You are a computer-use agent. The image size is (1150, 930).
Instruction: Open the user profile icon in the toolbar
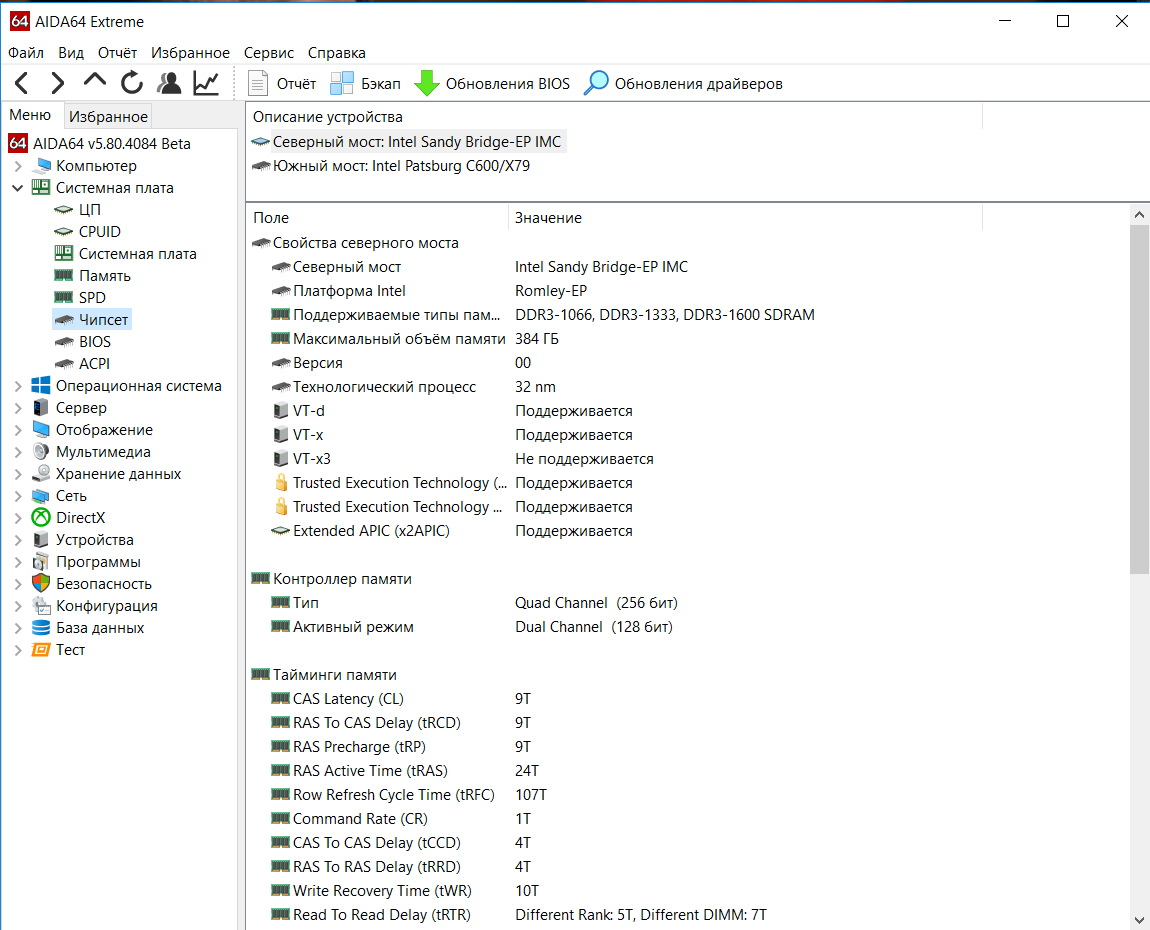[169, 83]
